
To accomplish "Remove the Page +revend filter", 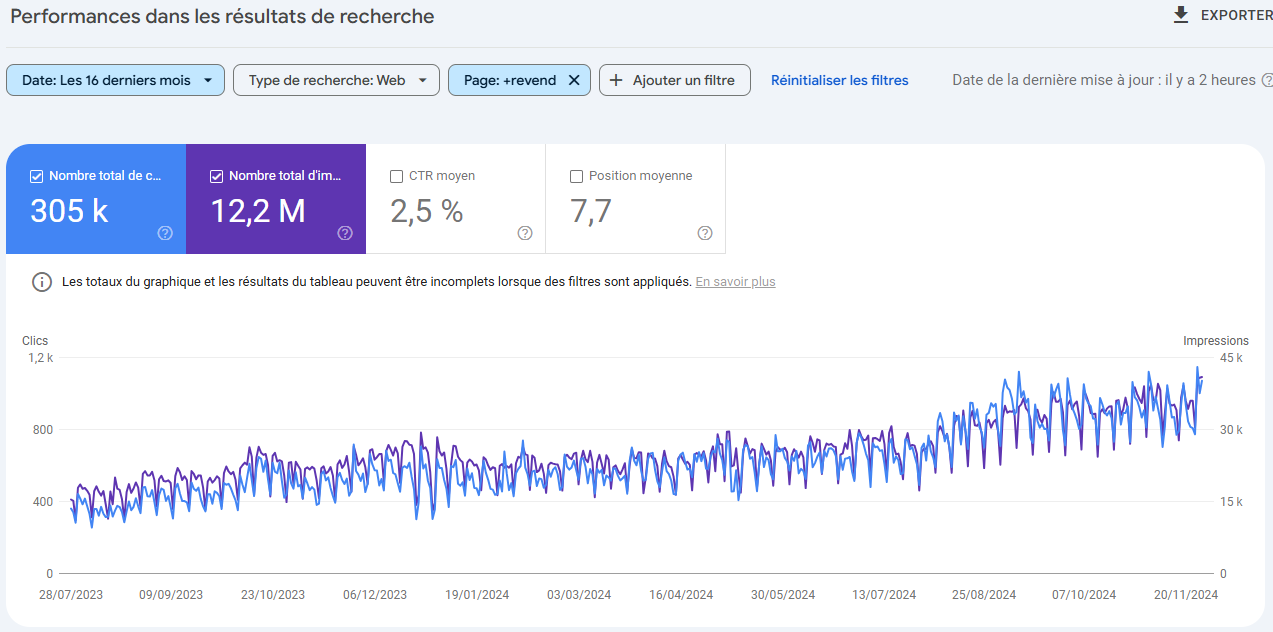I will coord(574,80).
